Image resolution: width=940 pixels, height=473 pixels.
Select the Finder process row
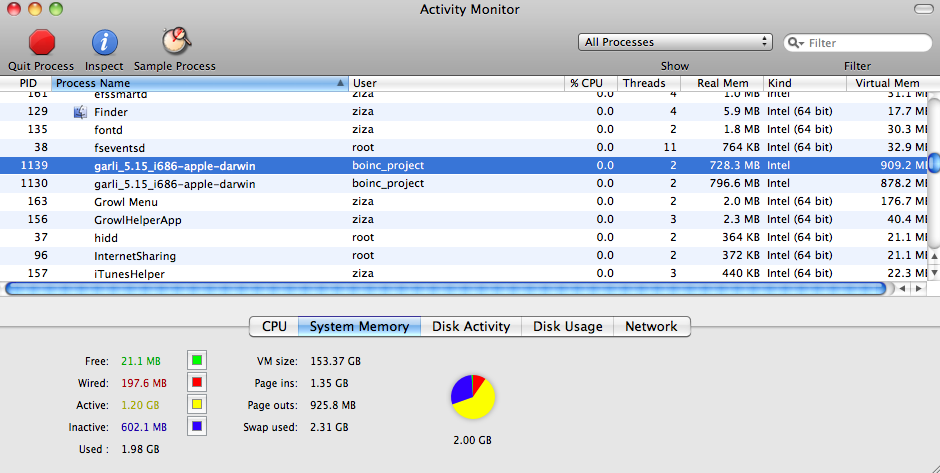coord(463,112)
